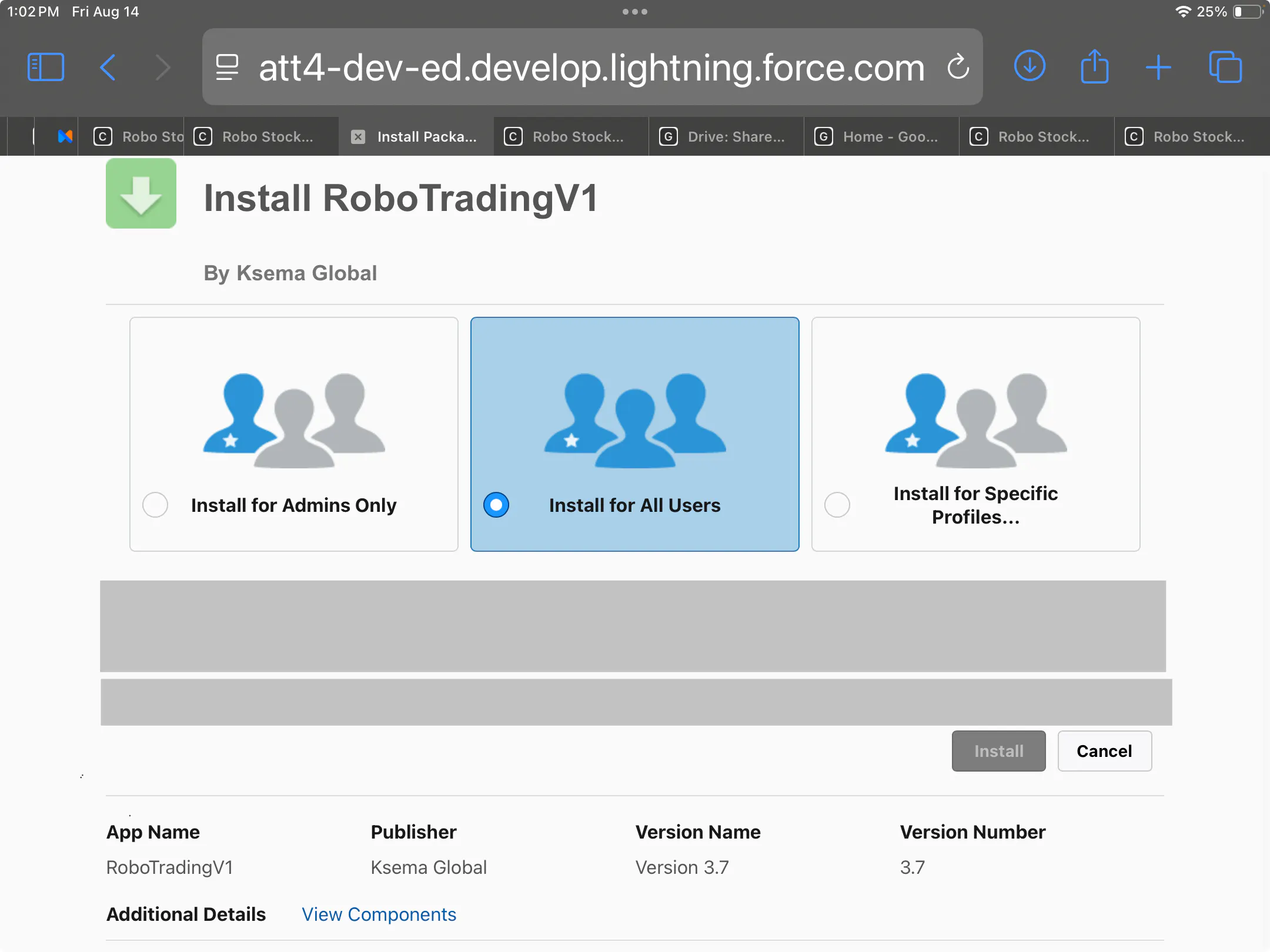The width and height of the screenshot is (1270, 952).
Task: Tap the address bar URL field
Action: pyautogui.click(x=592, y=67)
